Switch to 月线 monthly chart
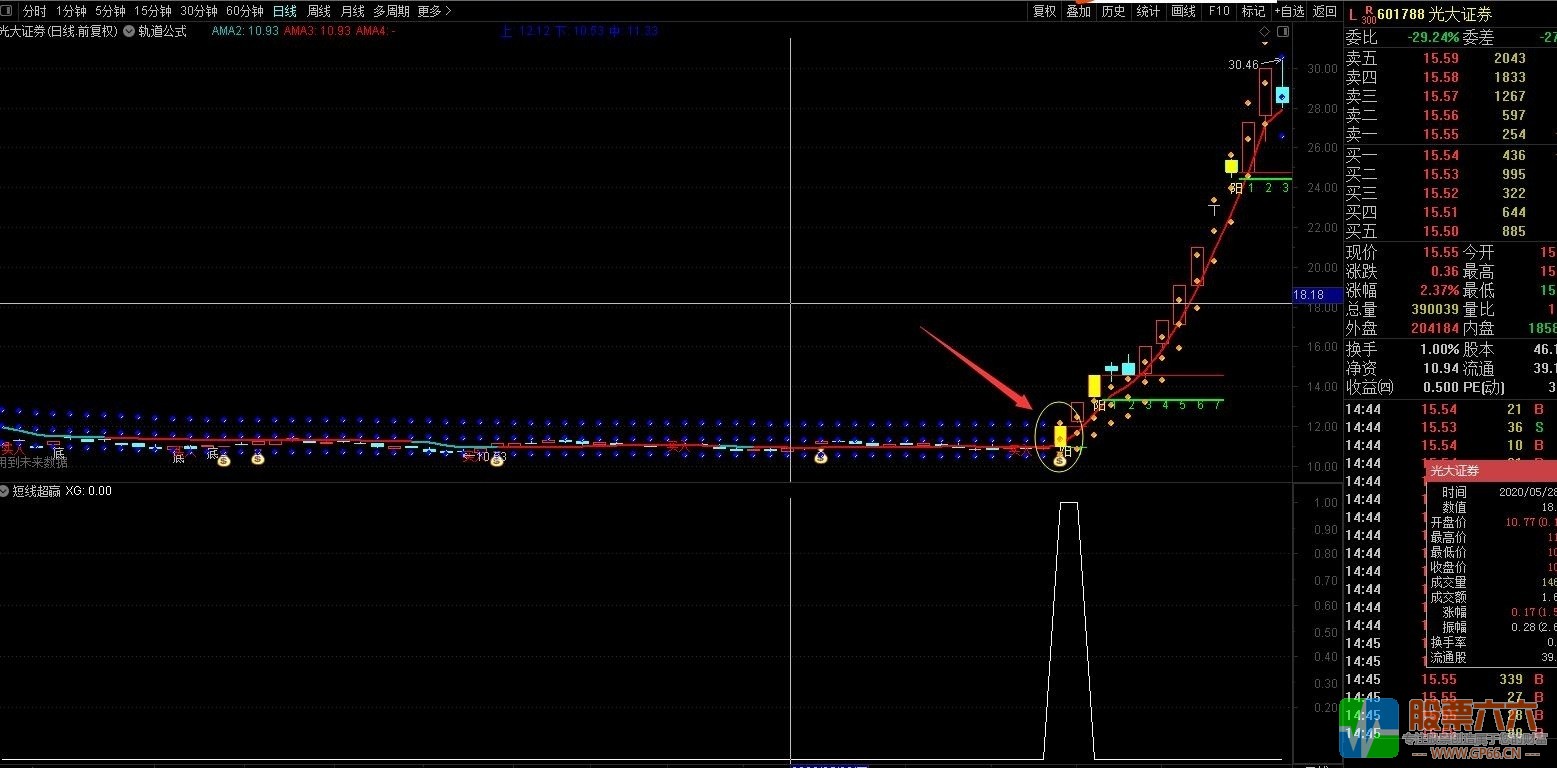 (x=352, y=11)
